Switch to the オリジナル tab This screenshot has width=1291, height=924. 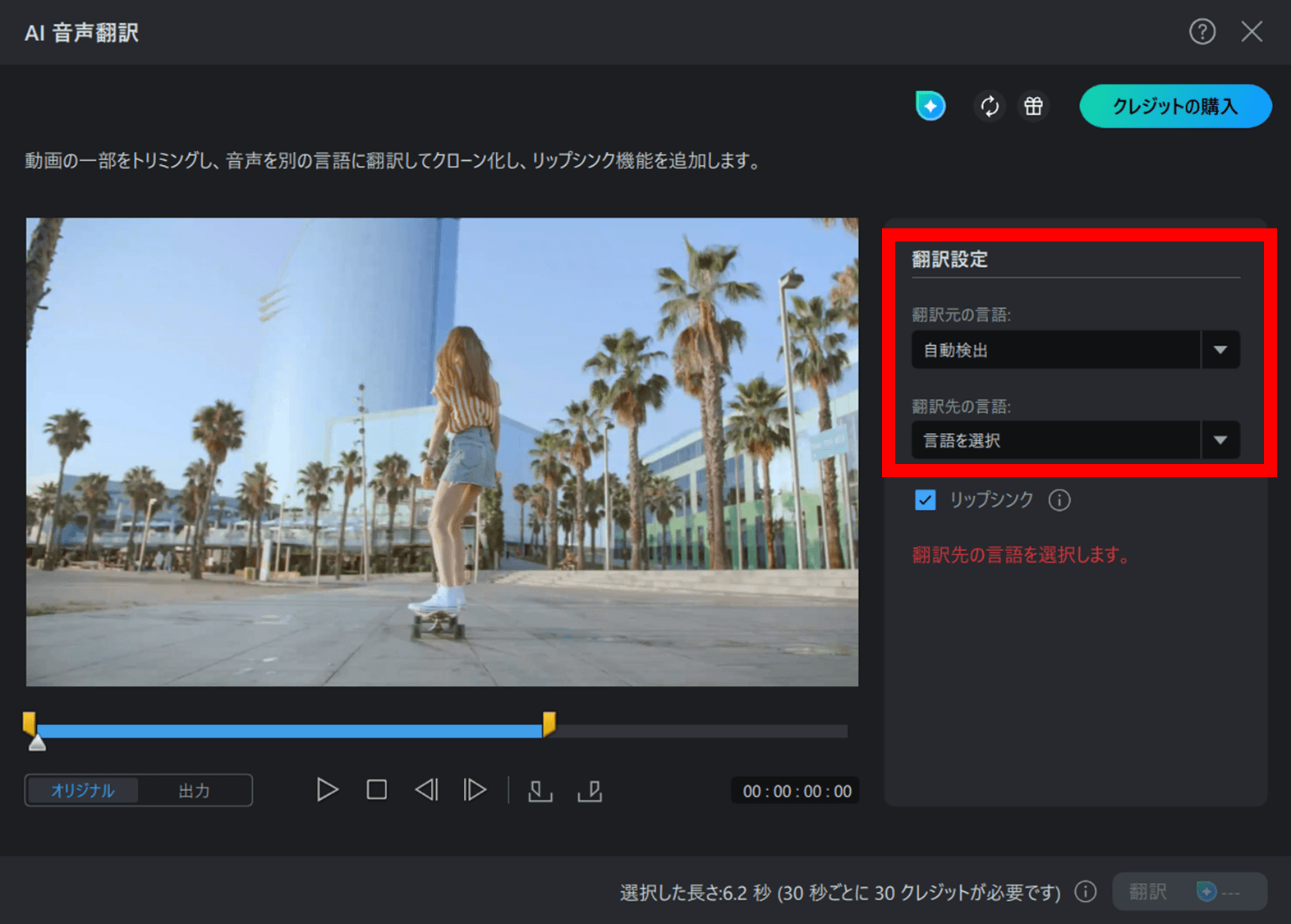point(83,791)
